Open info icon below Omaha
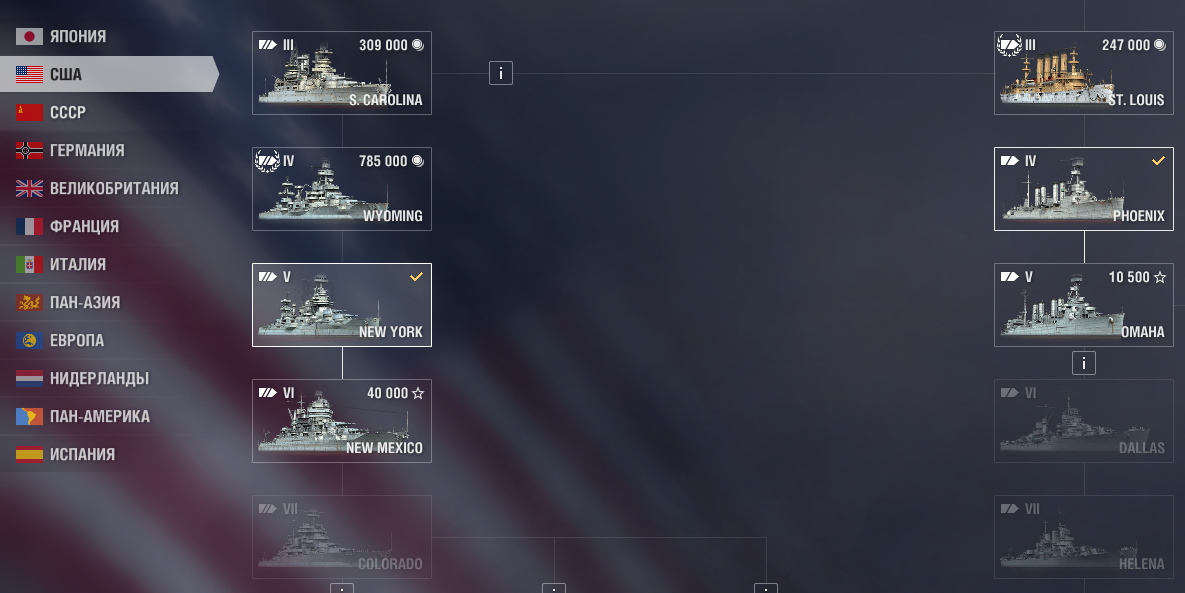This screenshot has width=1185, height=593. coord(1084,363)
